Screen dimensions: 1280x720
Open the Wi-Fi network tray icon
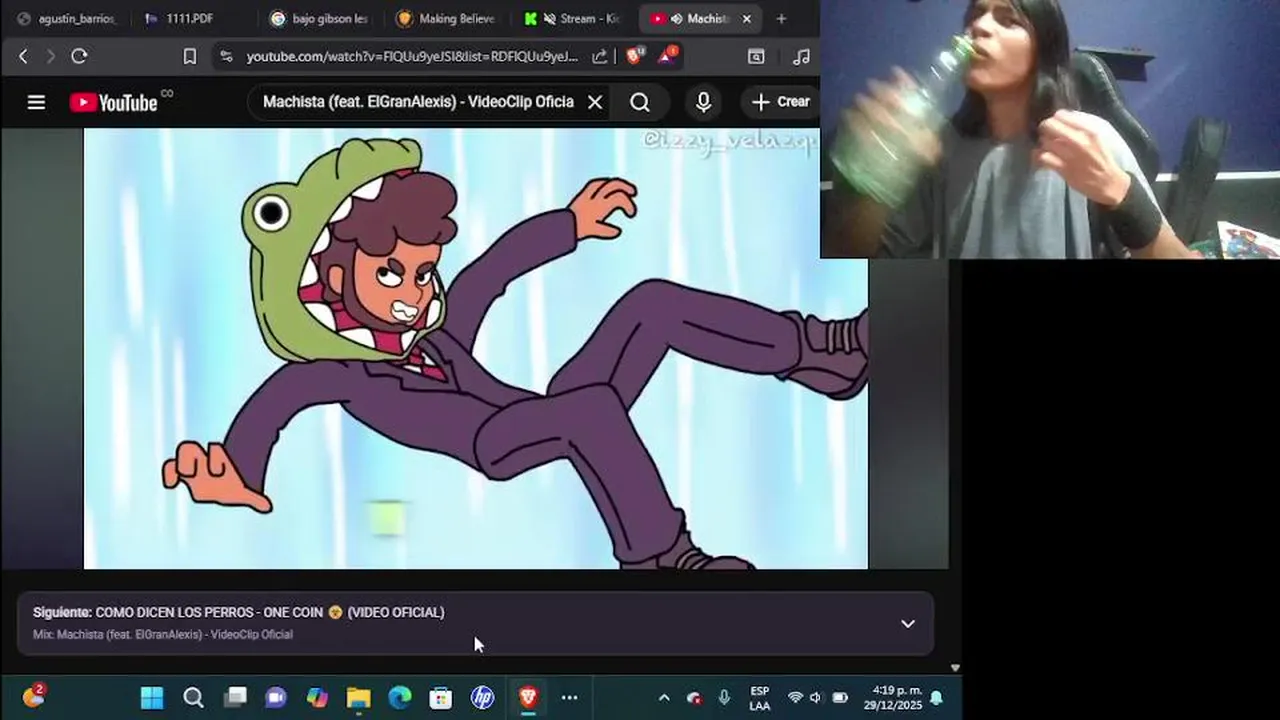tap(795, 697)
